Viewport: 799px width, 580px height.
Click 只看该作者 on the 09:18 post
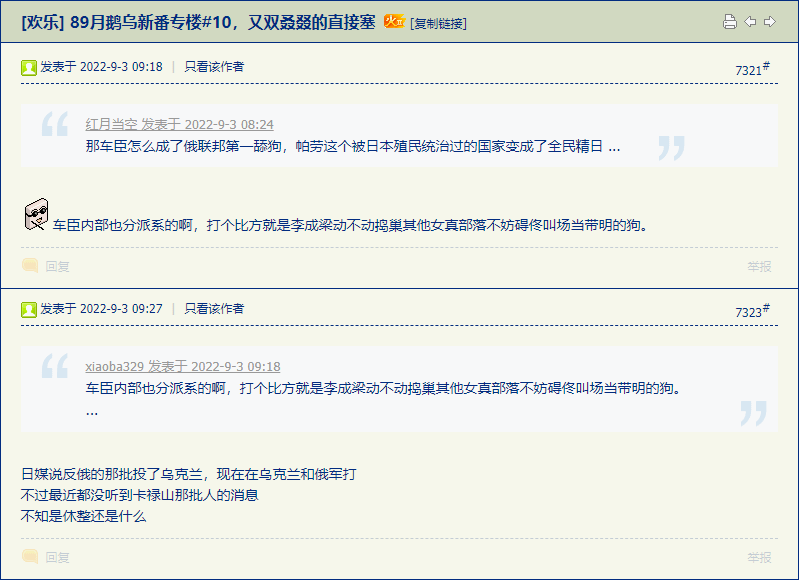[214, 67]
